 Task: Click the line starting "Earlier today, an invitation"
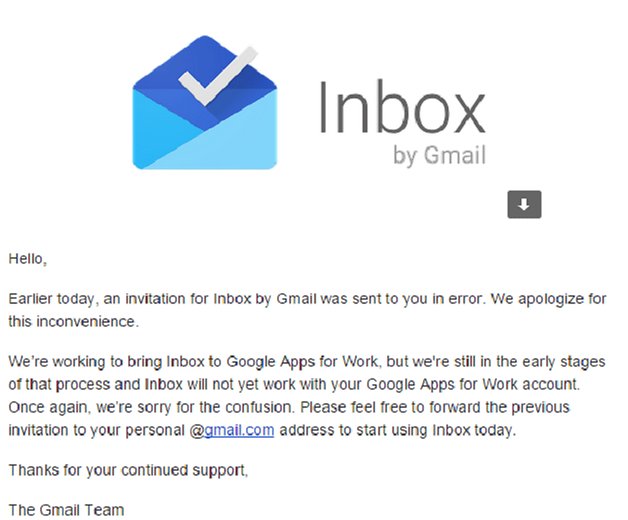coord(307,299)
